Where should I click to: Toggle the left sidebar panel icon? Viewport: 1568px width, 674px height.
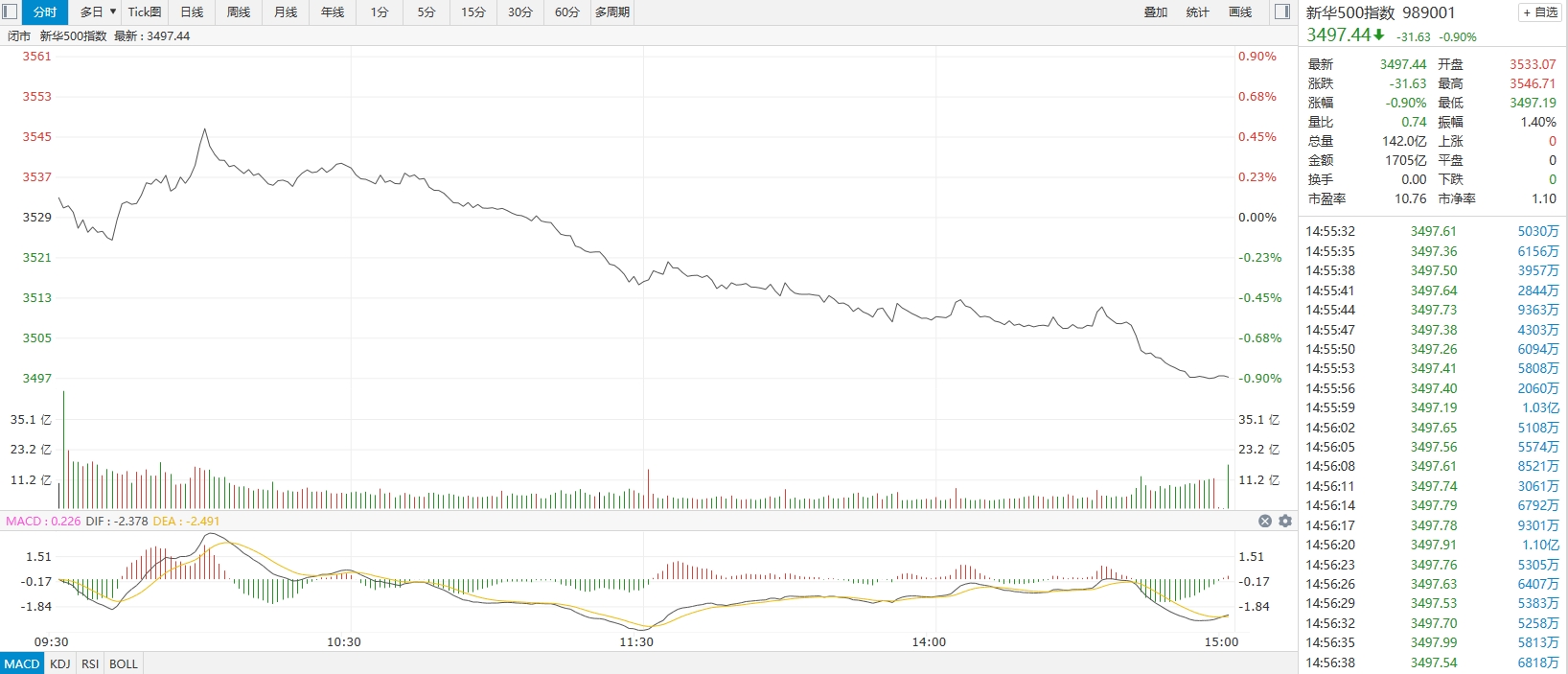[x=10, y=12]
